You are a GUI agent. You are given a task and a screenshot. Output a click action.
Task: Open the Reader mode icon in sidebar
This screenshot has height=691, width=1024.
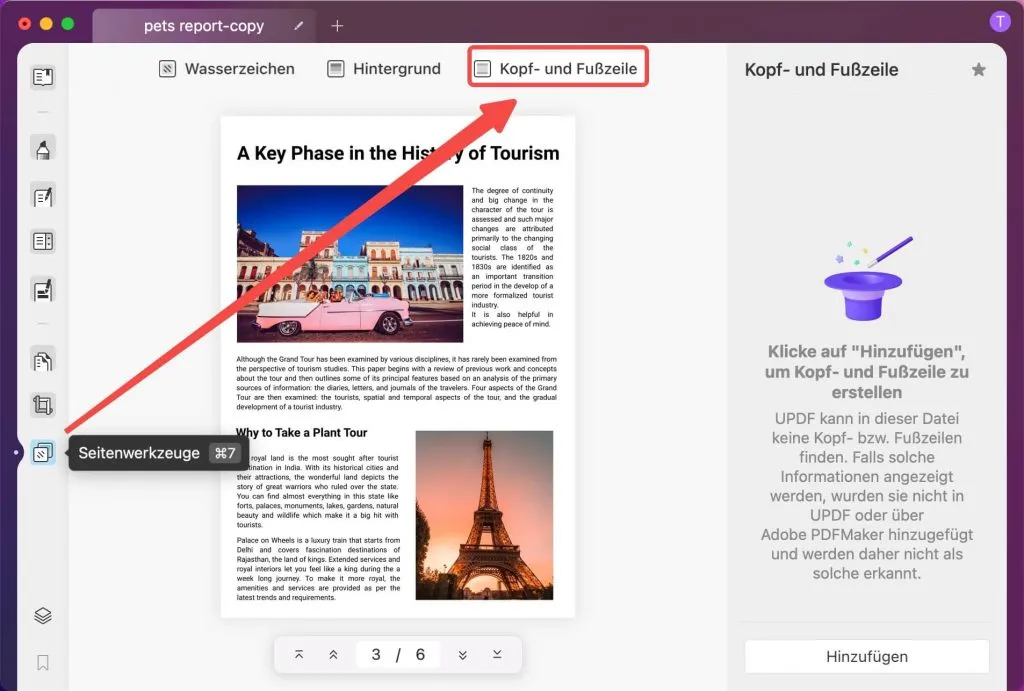pyautogui.click(x=43, y=77)
